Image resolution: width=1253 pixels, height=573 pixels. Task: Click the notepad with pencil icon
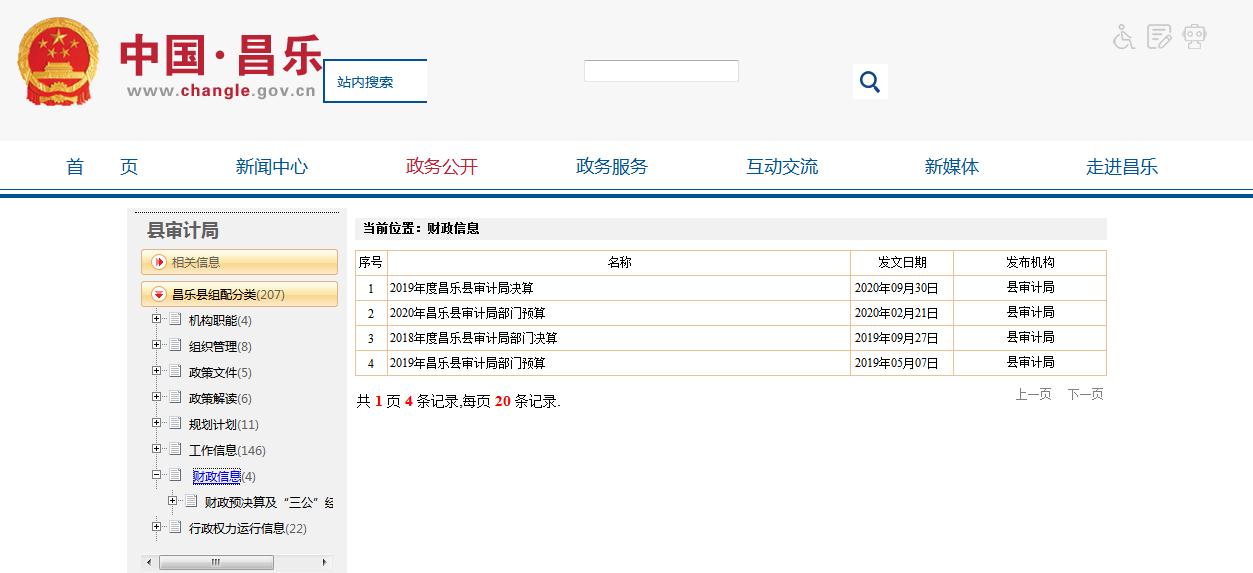(1159, 37)
